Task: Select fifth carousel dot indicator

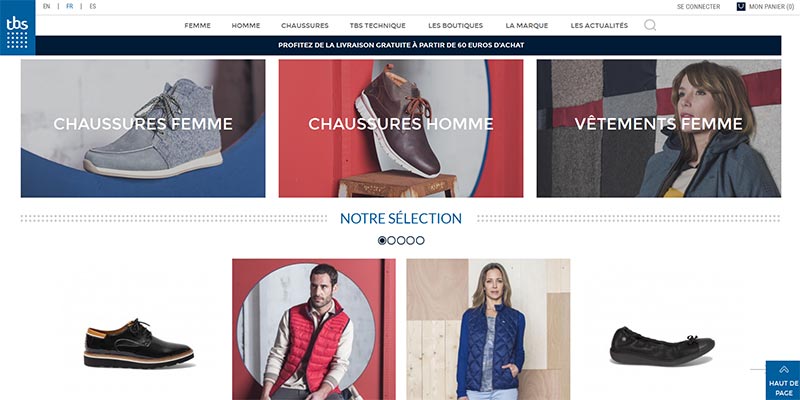Action: 420,240
